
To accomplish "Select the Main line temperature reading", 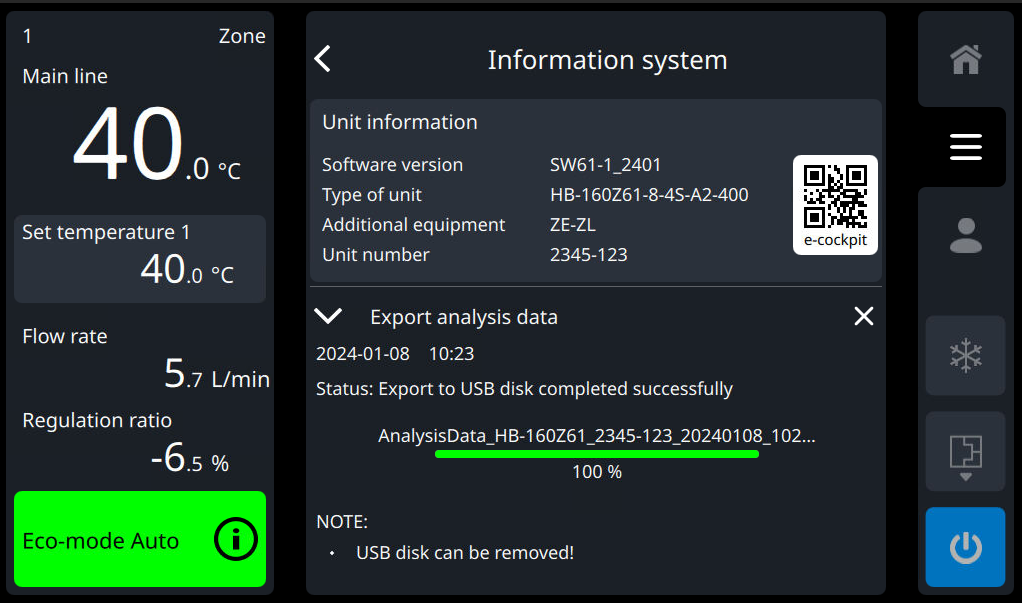I will point(156,146).
